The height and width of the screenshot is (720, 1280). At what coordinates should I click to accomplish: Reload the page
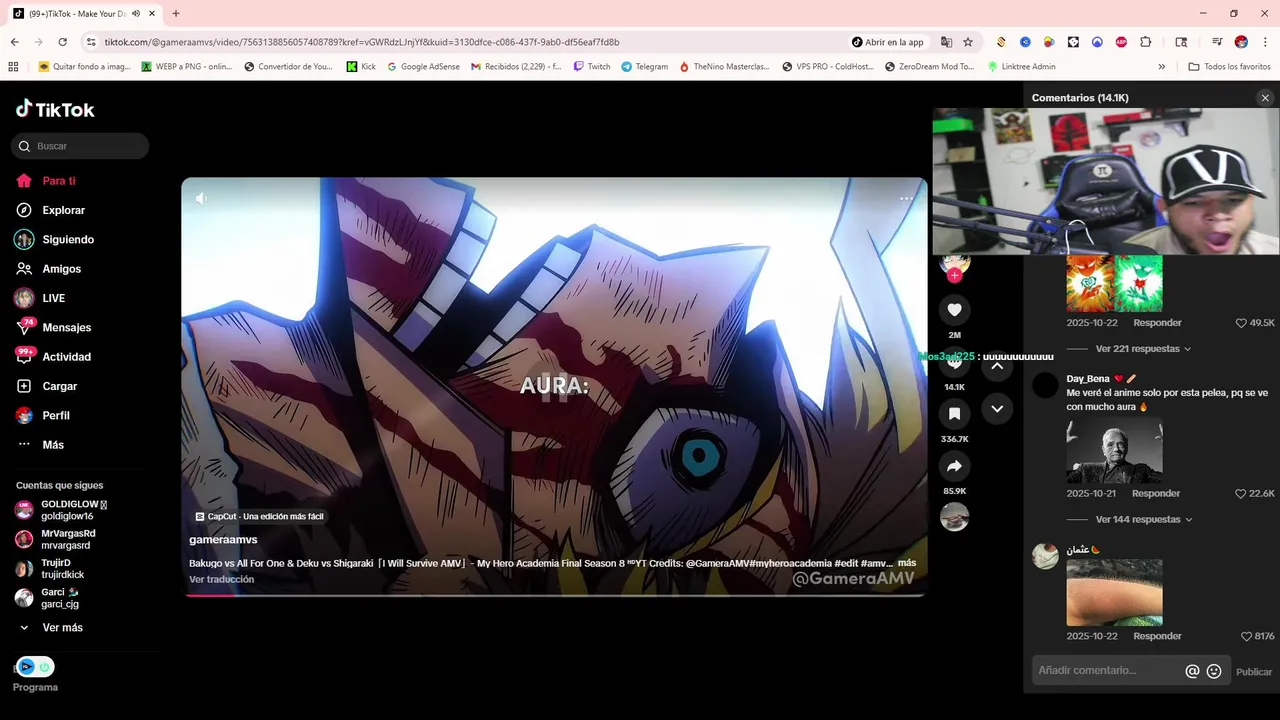coord(62,42)
